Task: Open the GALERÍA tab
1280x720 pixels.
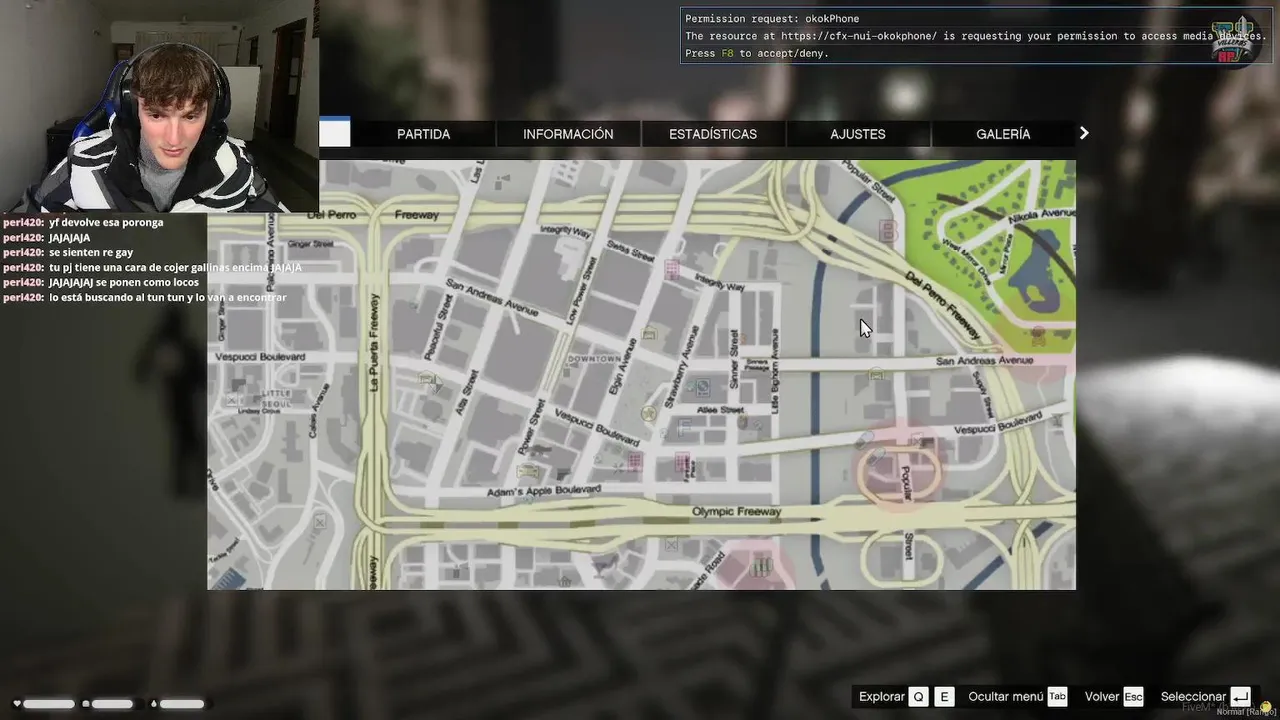Action: click(1003, 134)
